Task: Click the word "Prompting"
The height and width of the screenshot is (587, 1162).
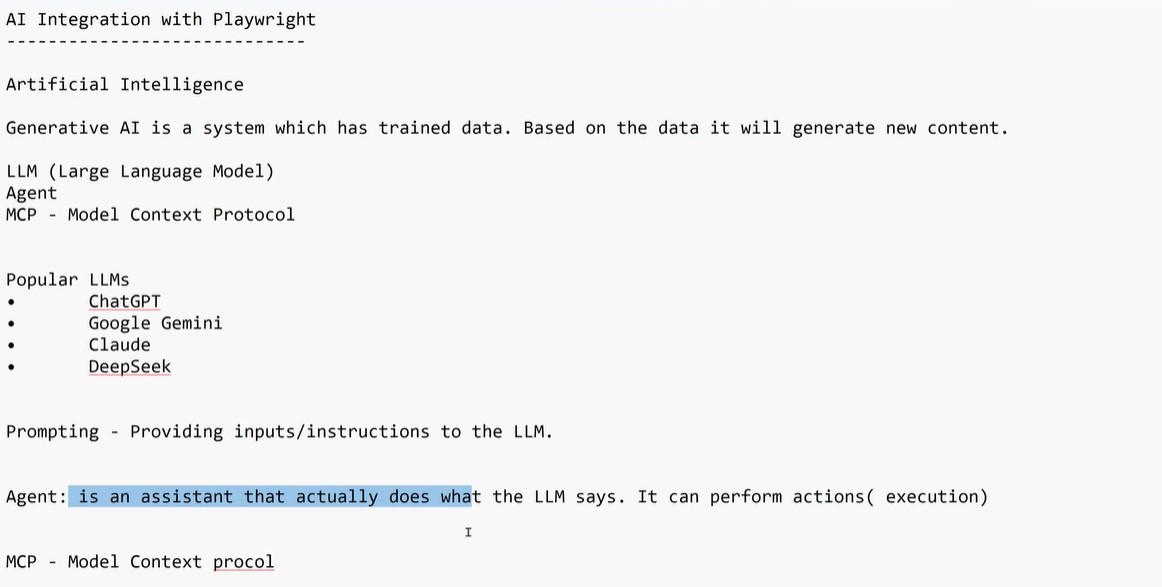Action: [52, 432]
